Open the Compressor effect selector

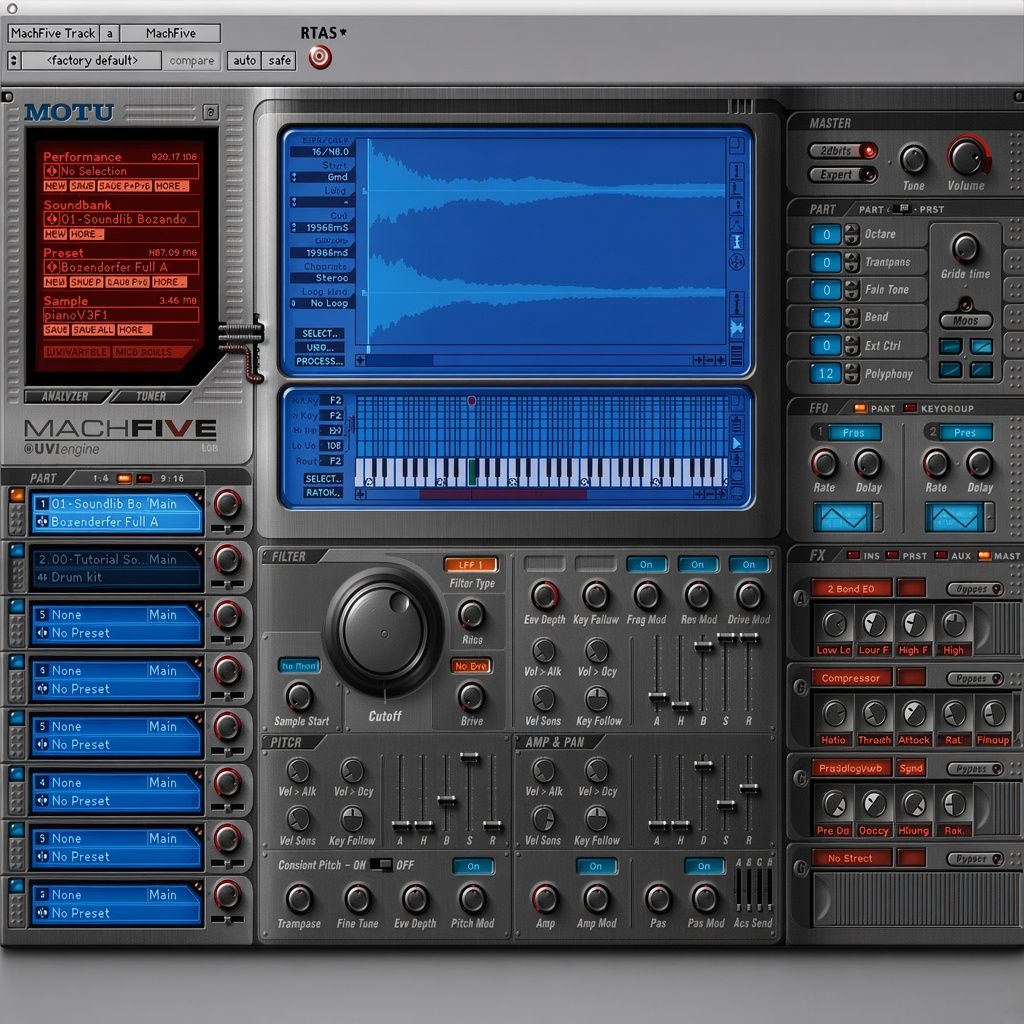pyautogui.click(x=851, y=678)
